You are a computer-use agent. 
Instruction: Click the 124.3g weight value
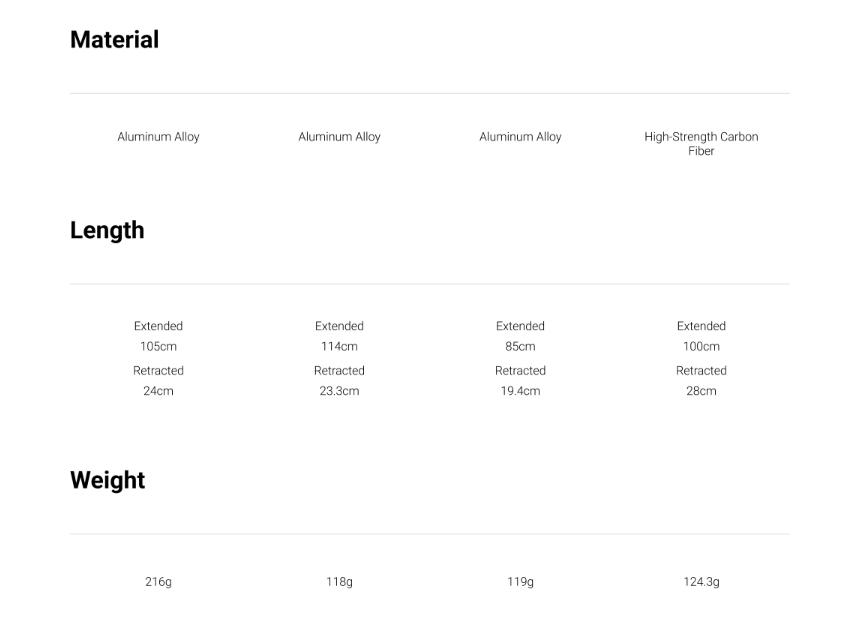701,581
